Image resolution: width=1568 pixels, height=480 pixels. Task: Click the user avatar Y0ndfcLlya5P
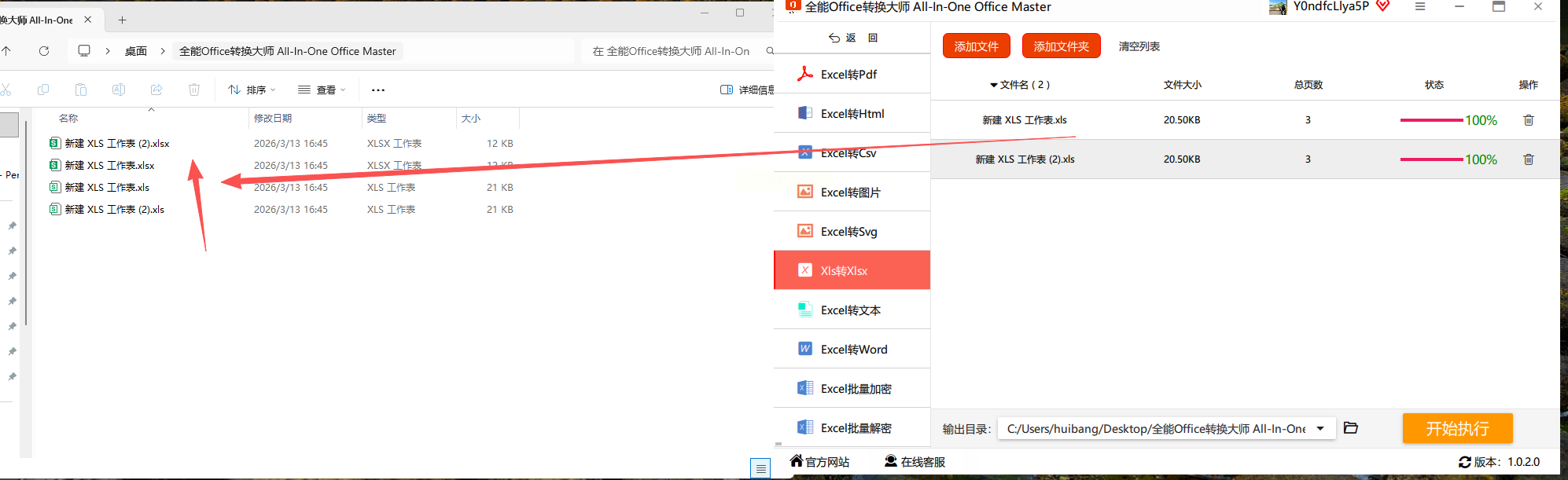1278,8
